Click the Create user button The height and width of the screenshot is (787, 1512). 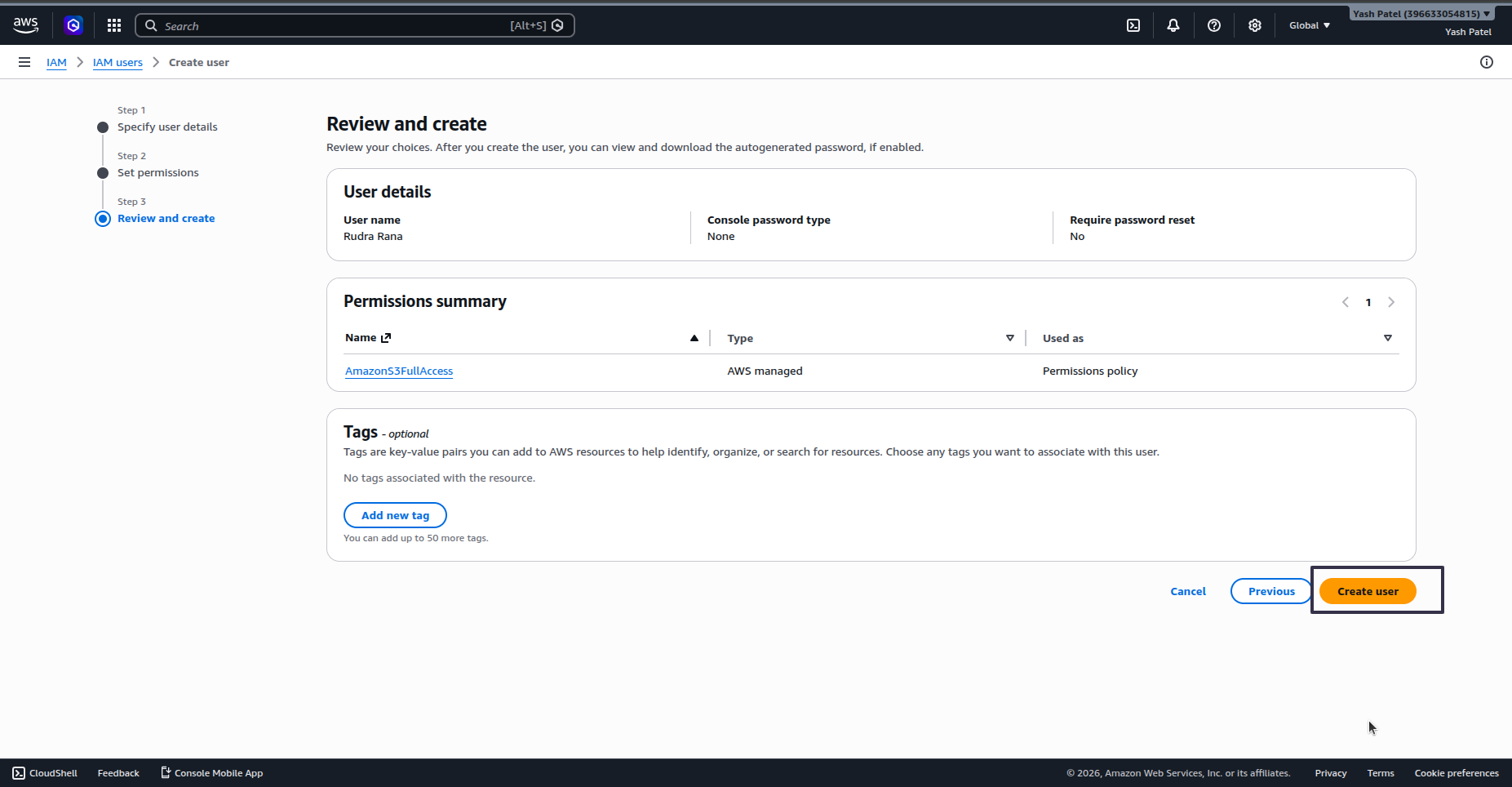coord(1368,591)
